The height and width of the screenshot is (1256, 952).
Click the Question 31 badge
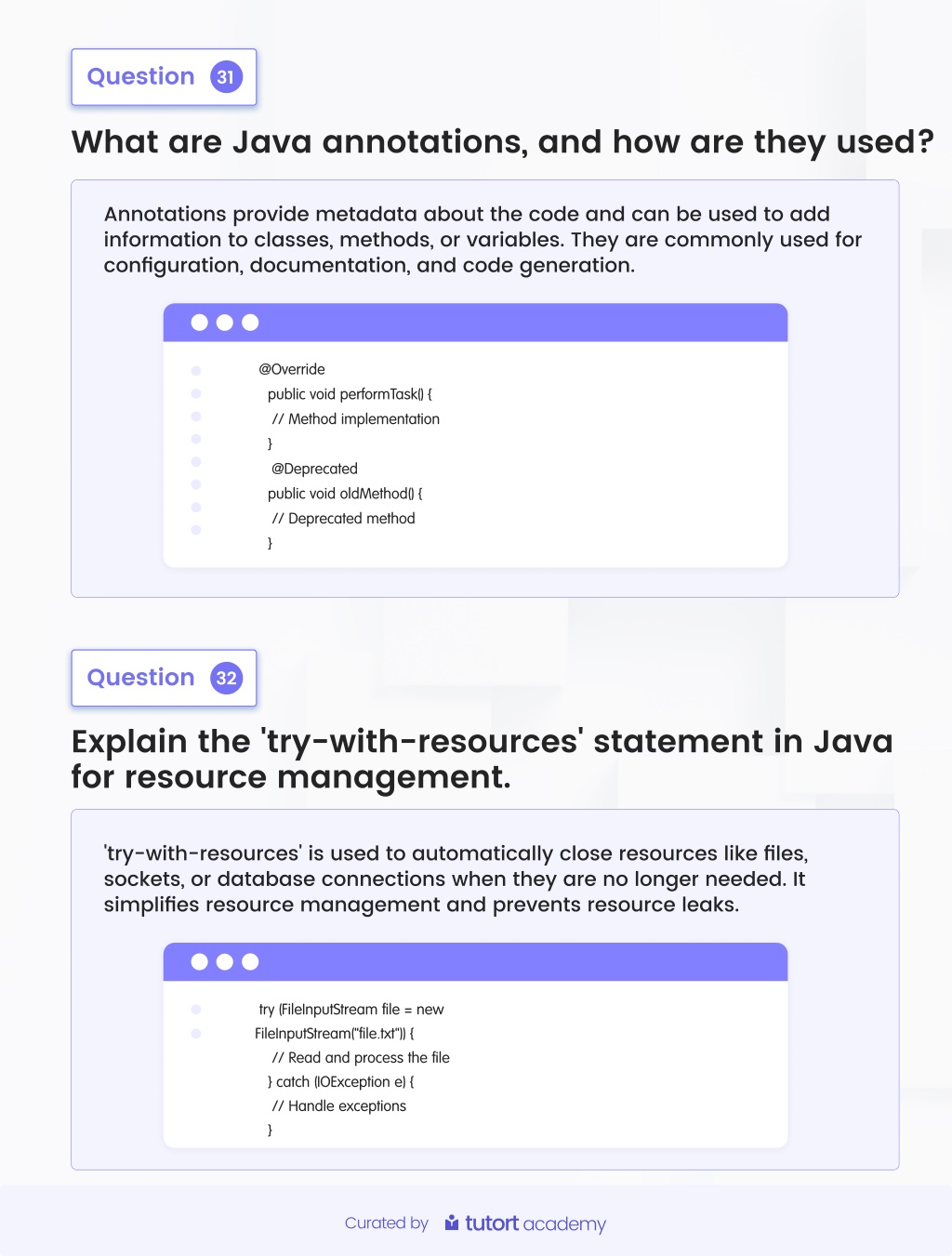(164, 77)
